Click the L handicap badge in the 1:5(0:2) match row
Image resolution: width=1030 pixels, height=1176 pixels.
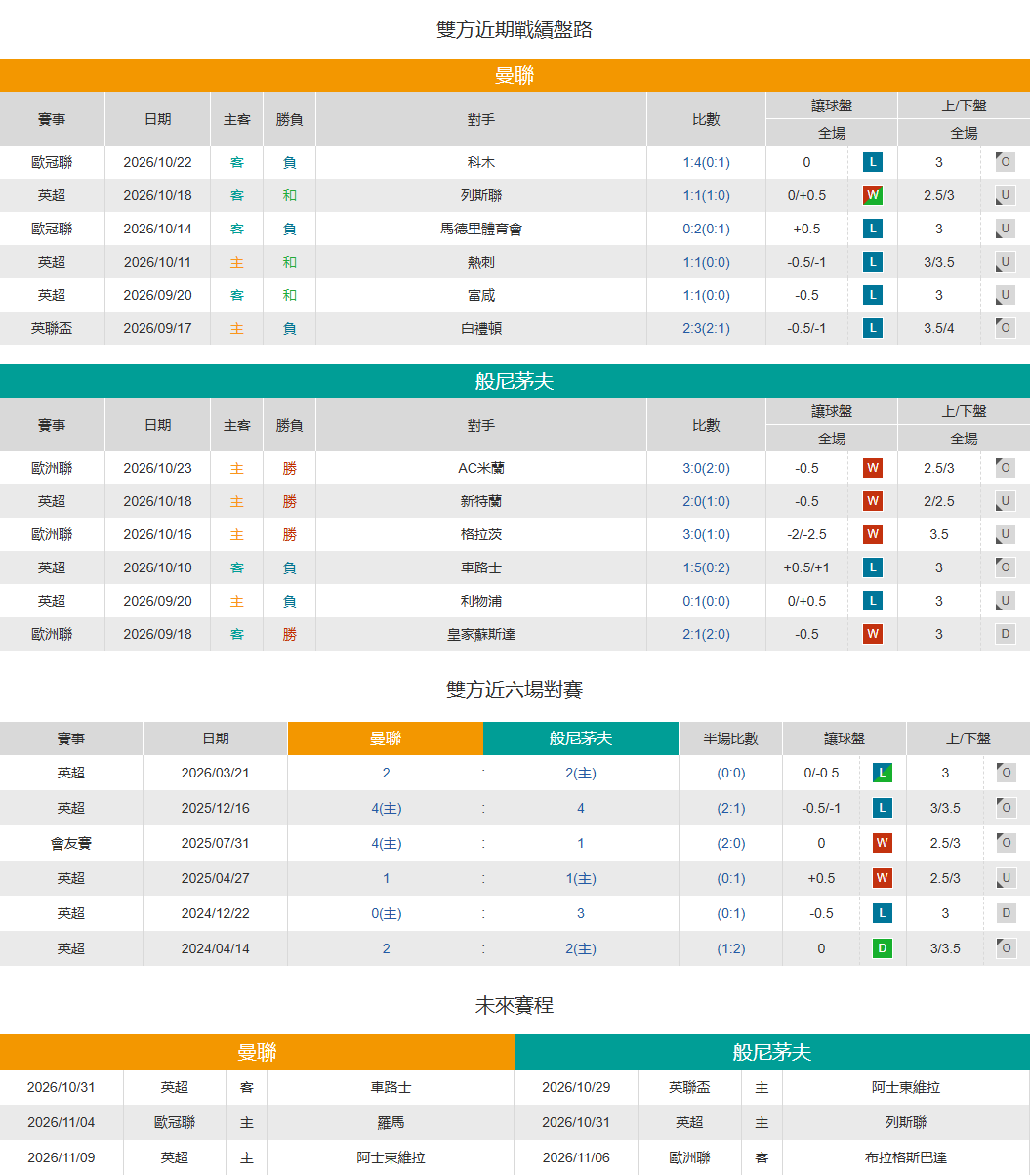(873, 567)
